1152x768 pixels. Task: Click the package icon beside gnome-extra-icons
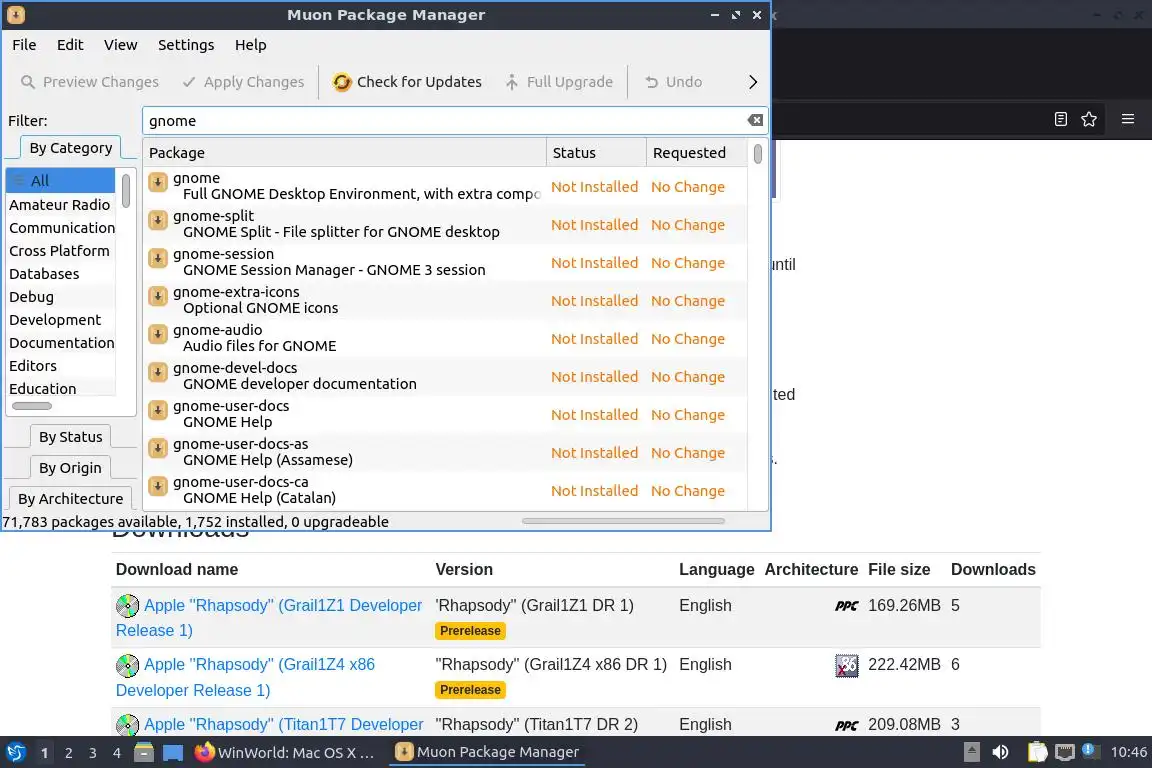(158, 296)
